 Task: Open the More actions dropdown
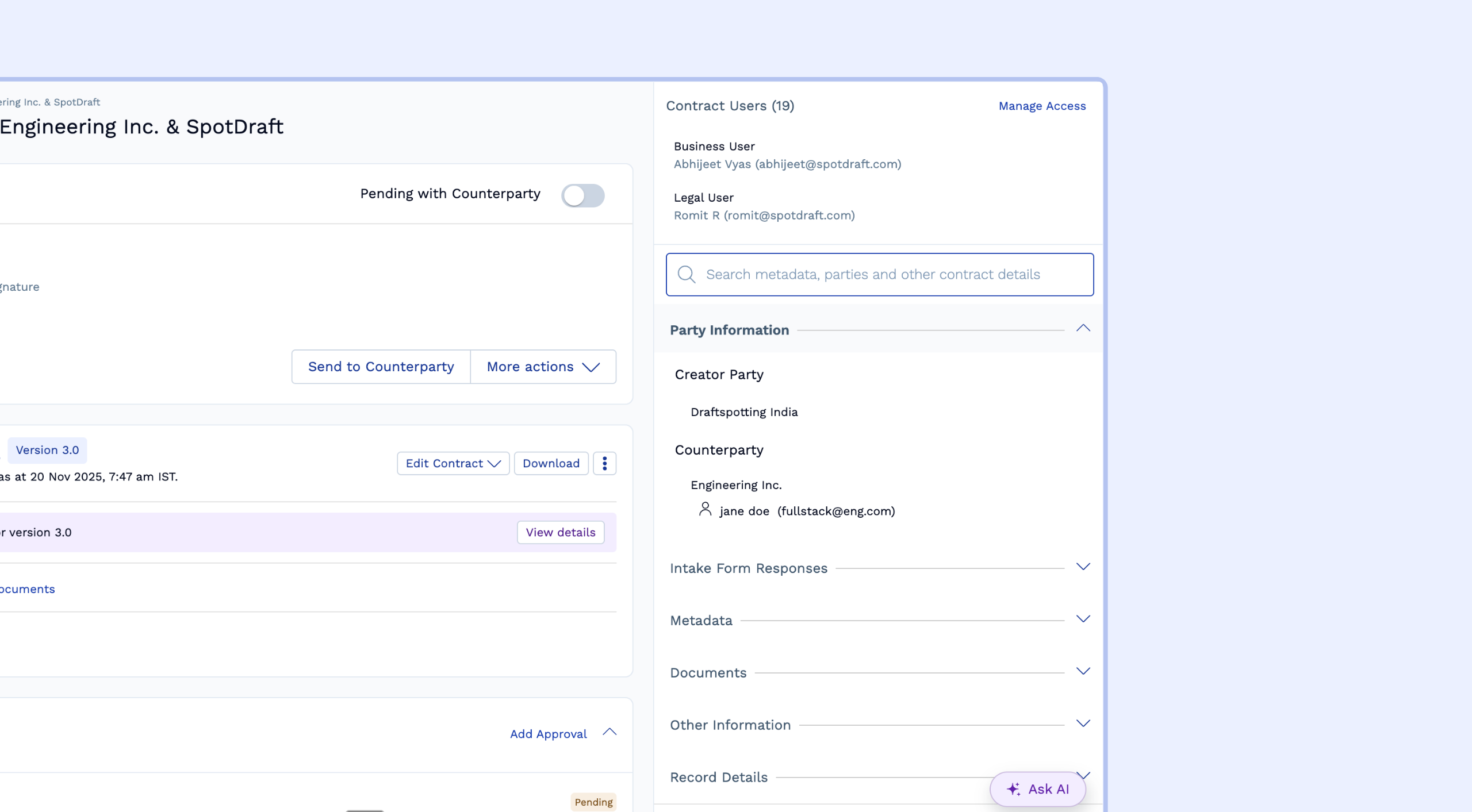543,367
